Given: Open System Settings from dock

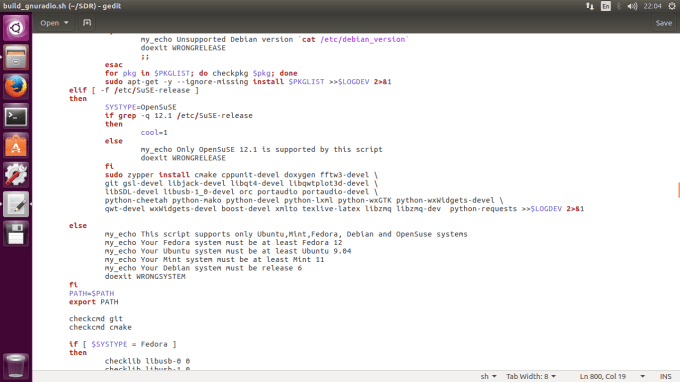Looking at the screenshot, I should pos(16,175).
